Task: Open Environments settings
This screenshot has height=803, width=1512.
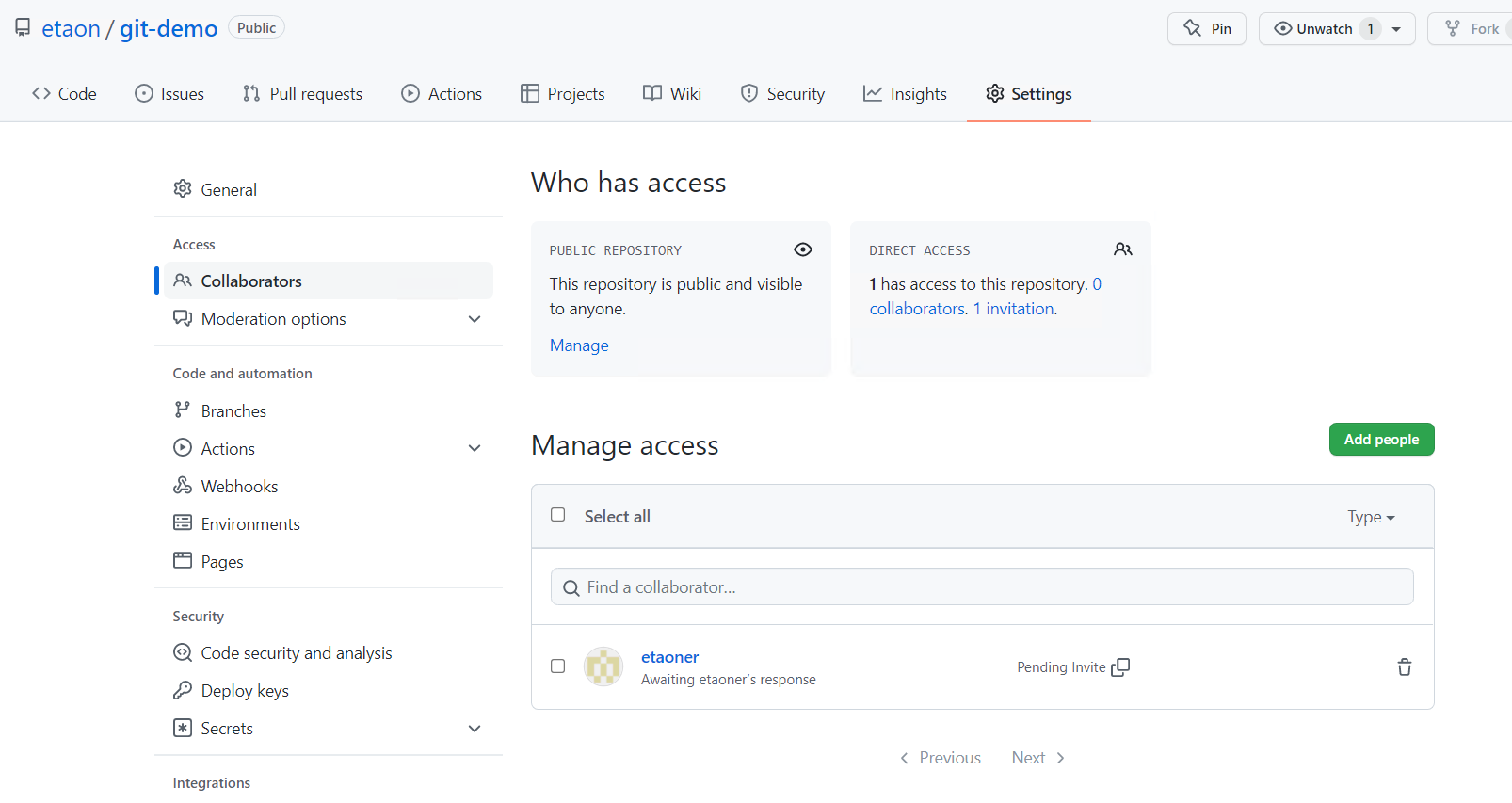Action: [x=329, y=524]
